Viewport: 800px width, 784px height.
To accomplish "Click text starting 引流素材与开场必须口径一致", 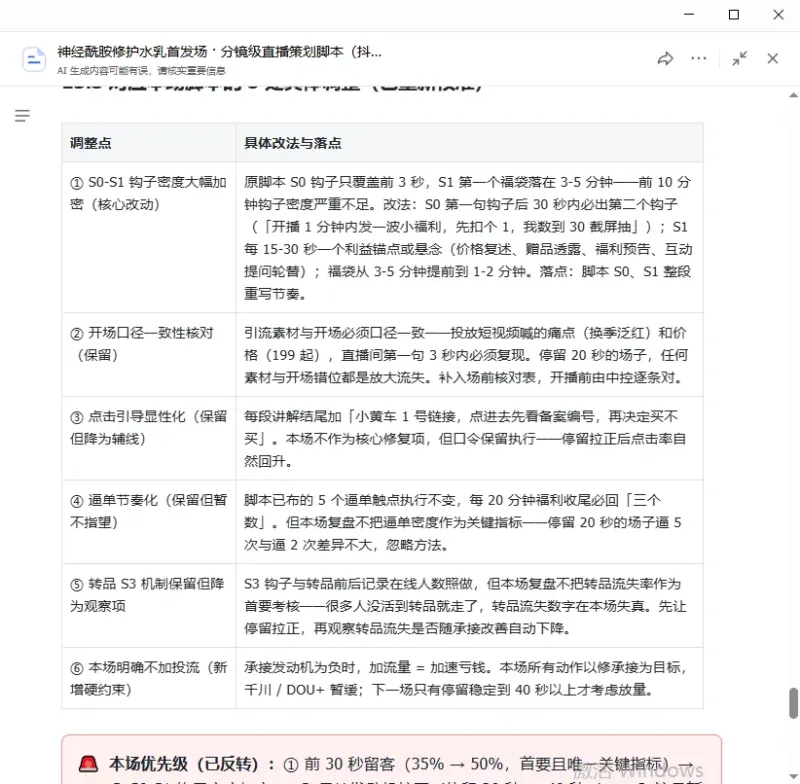I will (x=466, y=355).
